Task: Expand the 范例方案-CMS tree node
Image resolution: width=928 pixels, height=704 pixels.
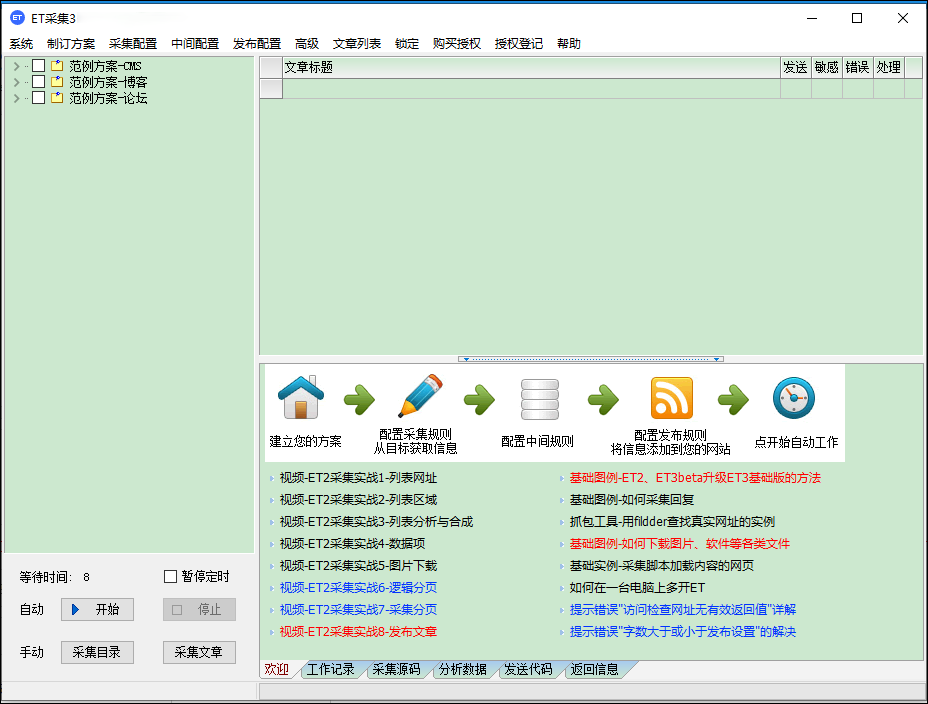Action: coord(17,66)
